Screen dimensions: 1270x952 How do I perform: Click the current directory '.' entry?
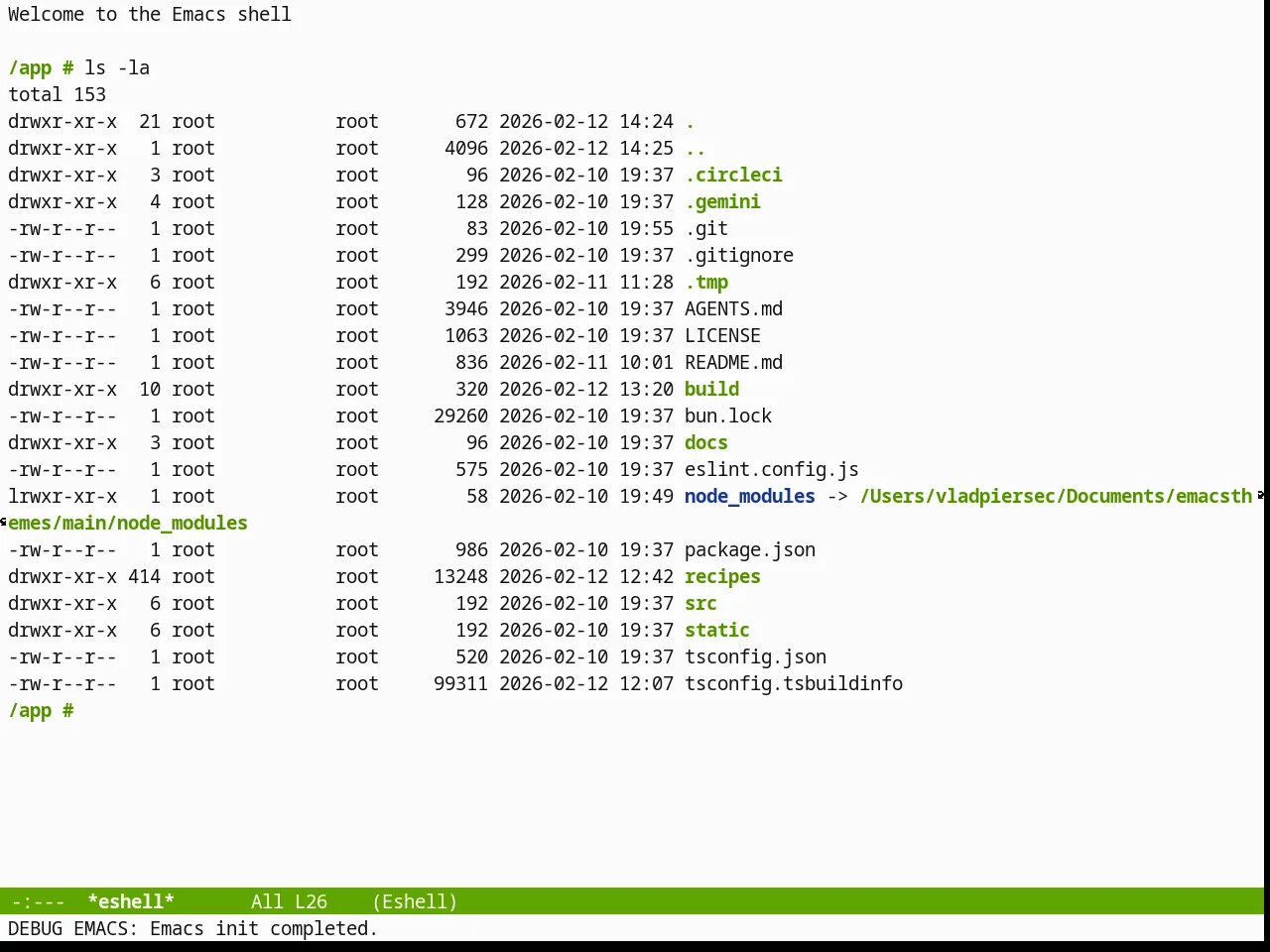(x=690, y=122)
